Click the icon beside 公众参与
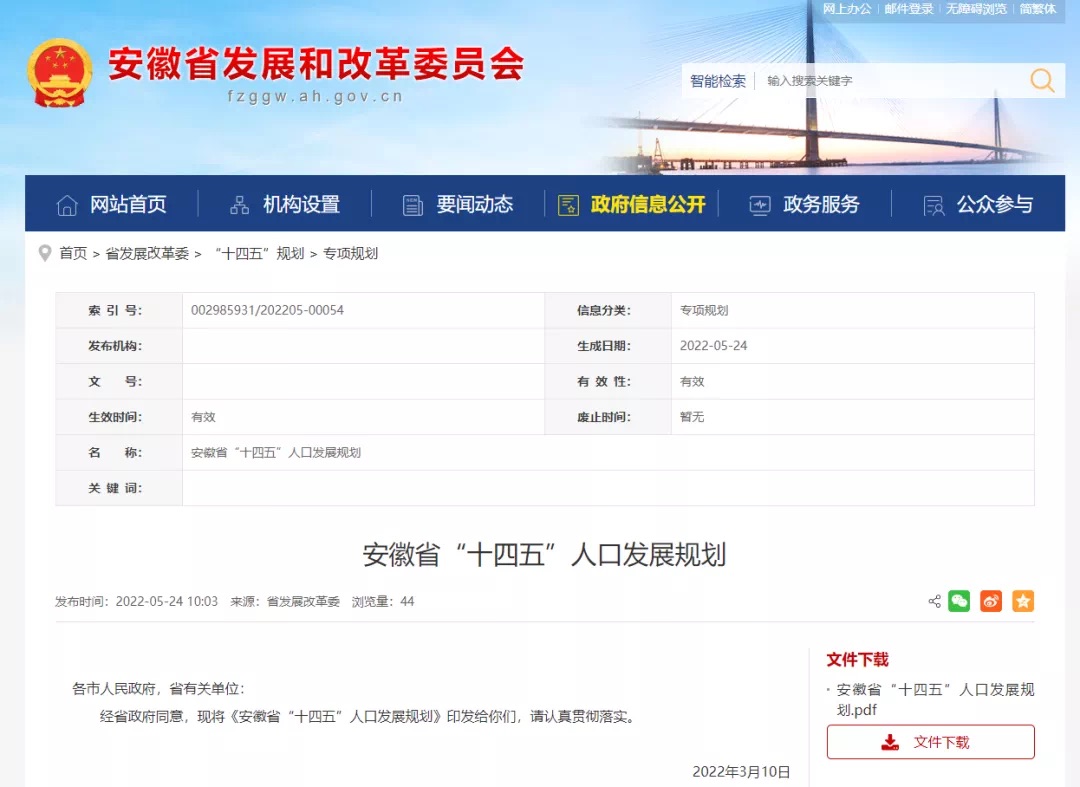Image resolution: width=1080 pixels, height=787 pixels. tap(933, 205)
